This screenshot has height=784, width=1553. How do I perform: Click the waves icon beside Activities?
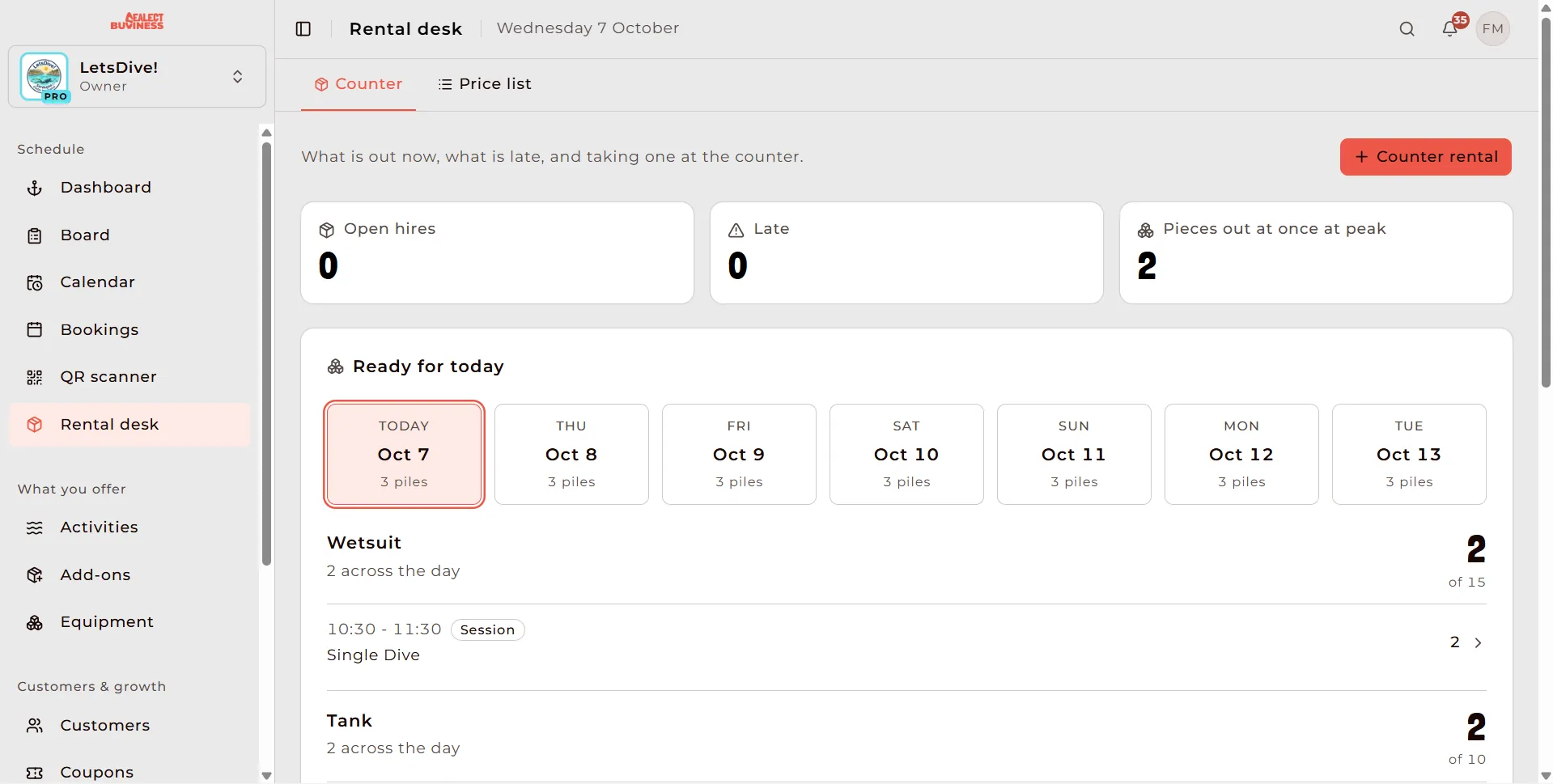tap(35, 528)
